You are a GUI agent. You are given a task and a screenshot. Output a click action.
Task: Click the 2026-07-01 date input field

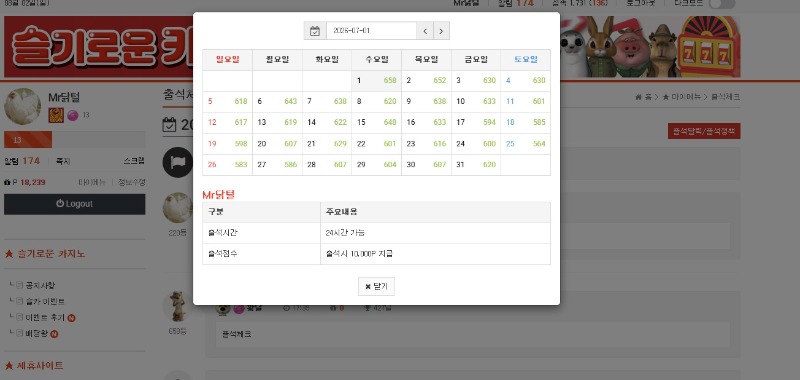371,31
